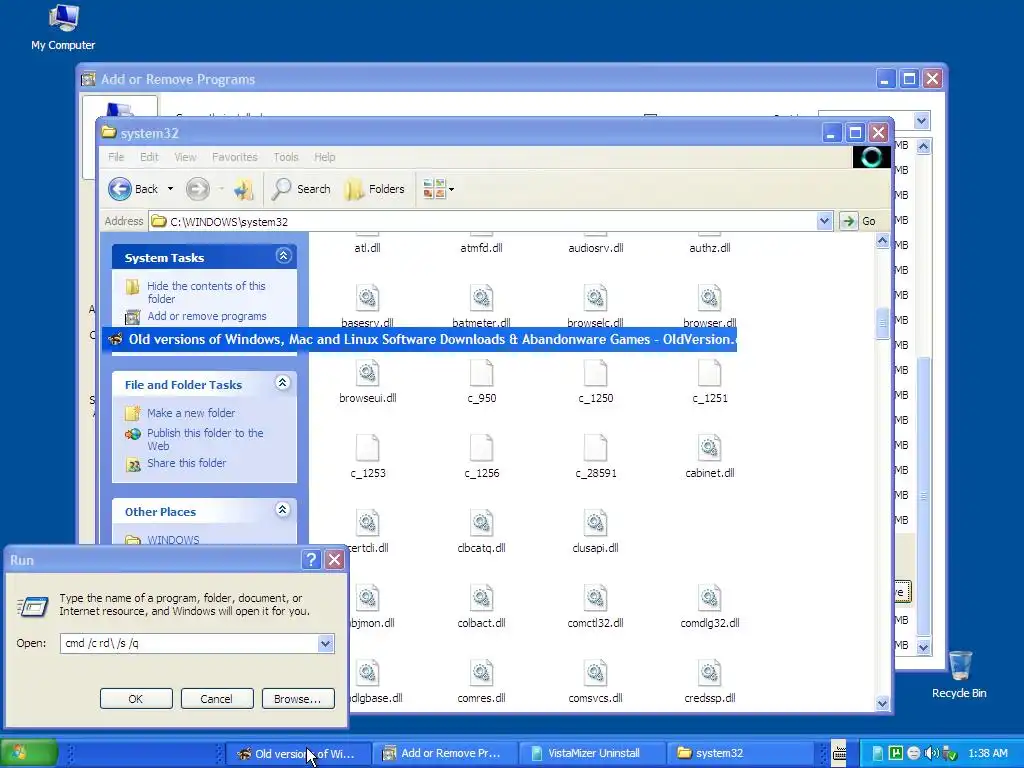1024x768 pixels.
Task: Open Back button history dropdown arrow
Action: coord(170,189)
